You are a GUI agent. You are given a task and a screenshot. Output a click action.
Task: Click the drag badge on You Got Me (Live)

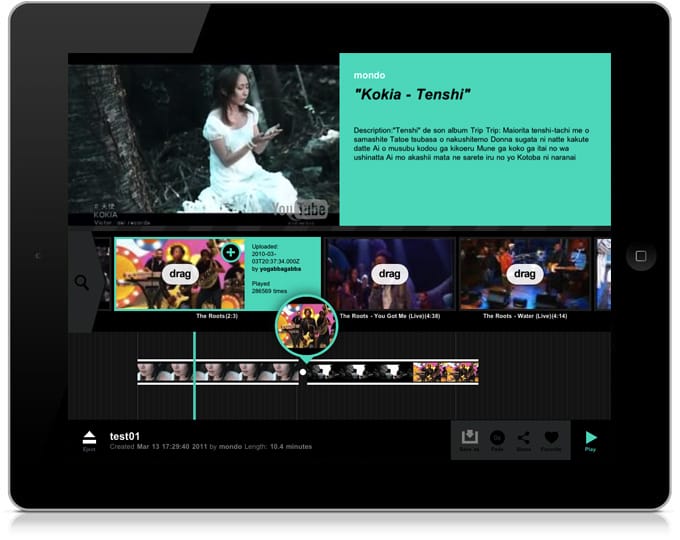[389, 274]
